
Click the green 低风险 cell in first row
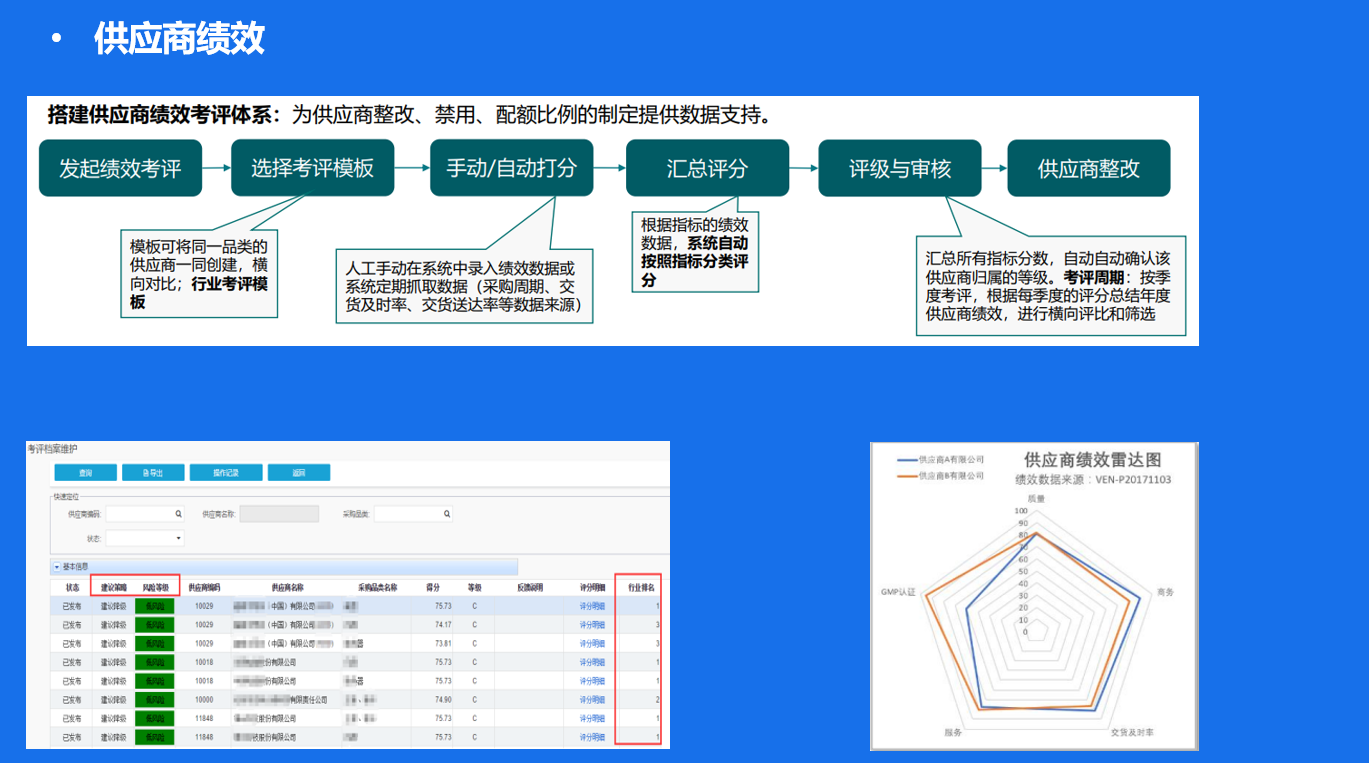155,606
